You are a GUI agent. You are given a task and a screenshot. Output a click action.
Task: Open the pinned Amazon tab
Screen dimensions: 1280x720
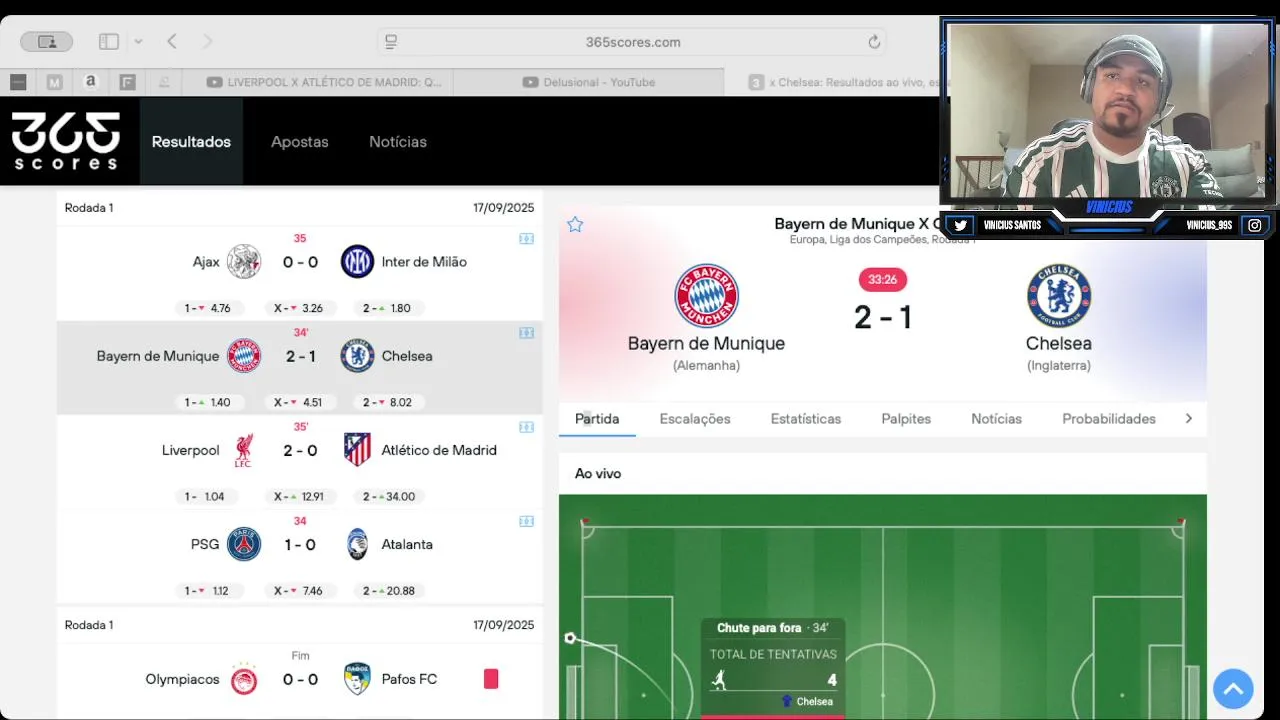coord(91,82)
